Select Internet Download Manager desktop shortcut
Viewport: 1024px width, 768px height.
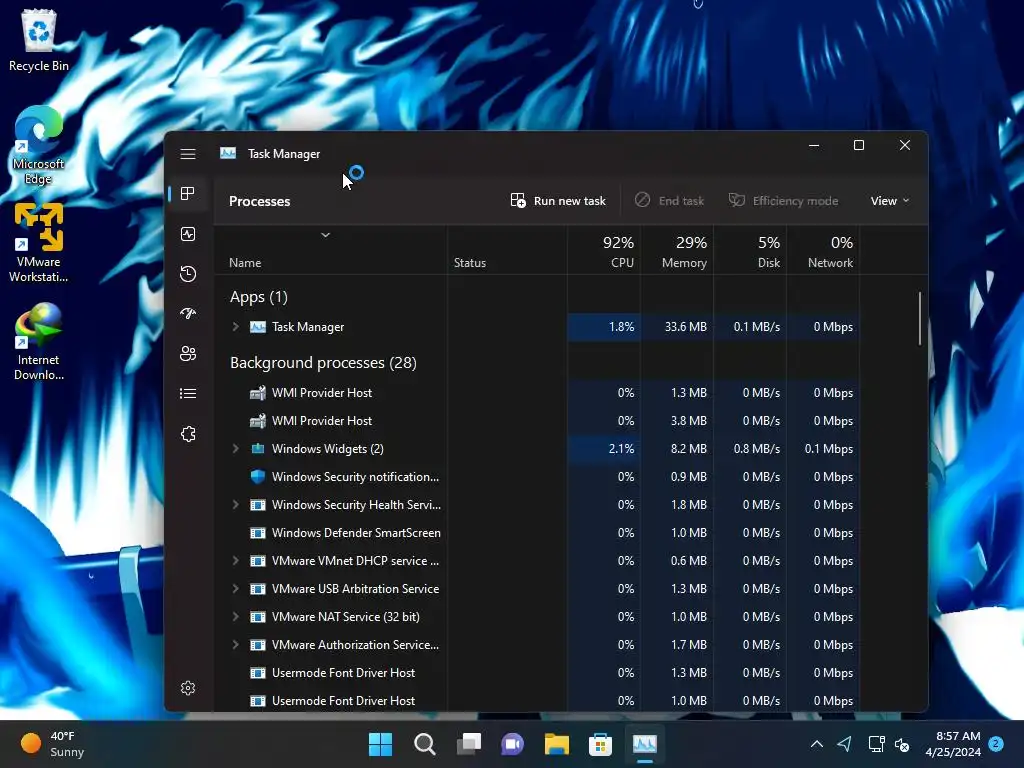tap(39, 342)
